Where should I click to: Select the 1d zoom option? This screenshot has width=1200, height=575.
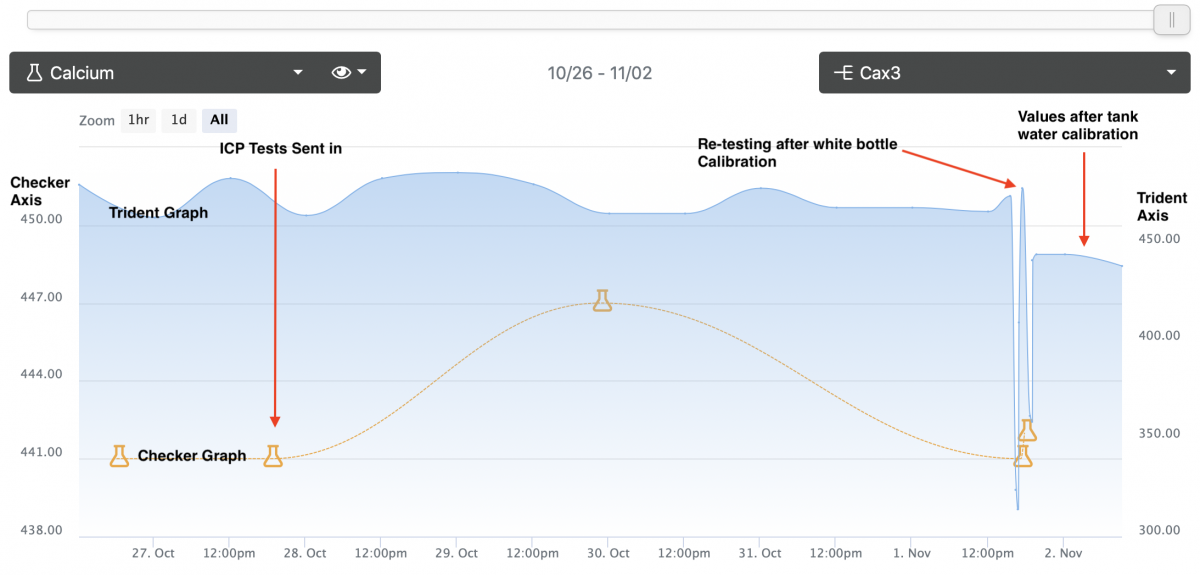178,120
